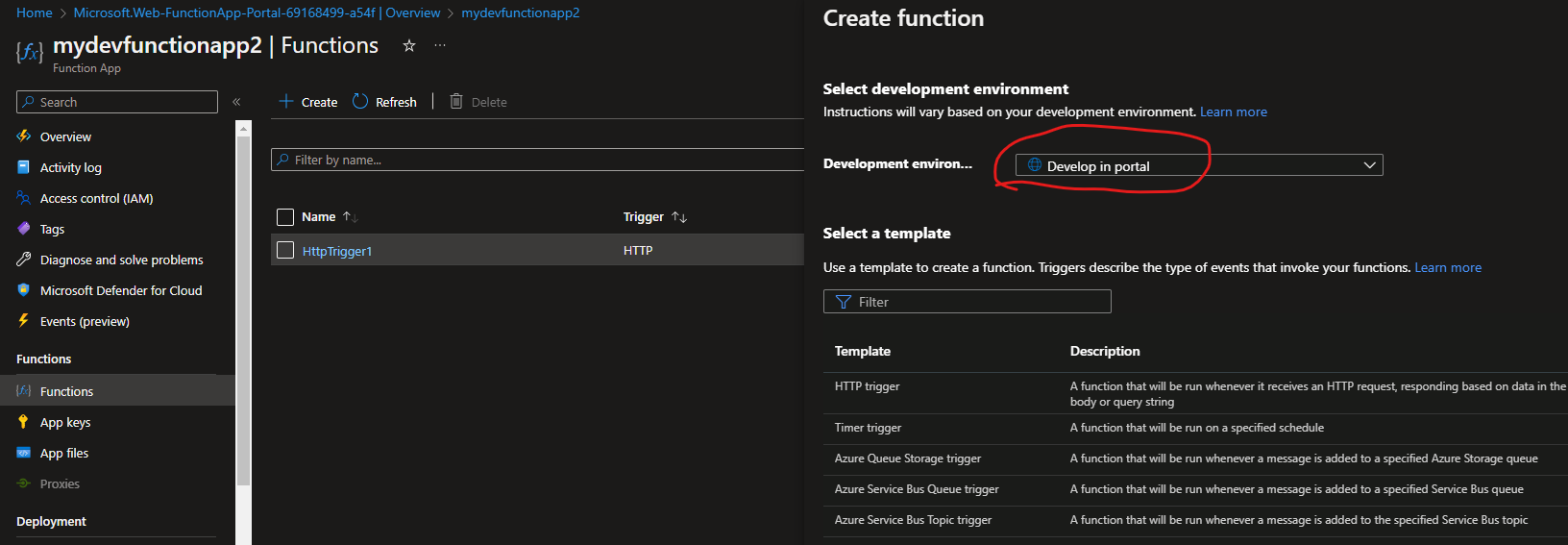
Task: Favorite the function app with star icon
Action: [x=409, y=45]
